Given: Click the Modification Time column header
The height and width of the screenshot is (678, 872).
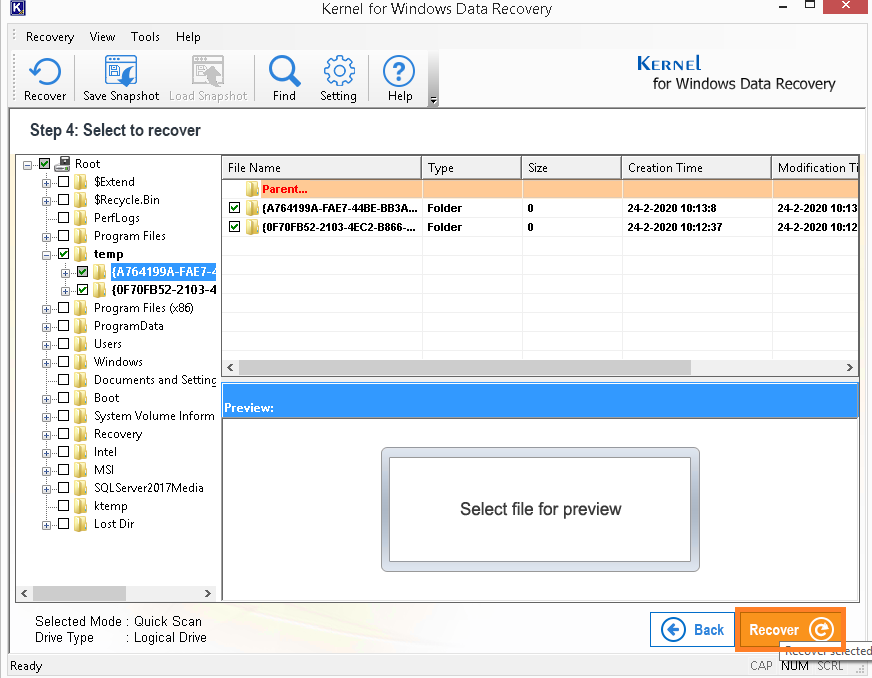Looking at the screenshot, I should pos(815,167).
